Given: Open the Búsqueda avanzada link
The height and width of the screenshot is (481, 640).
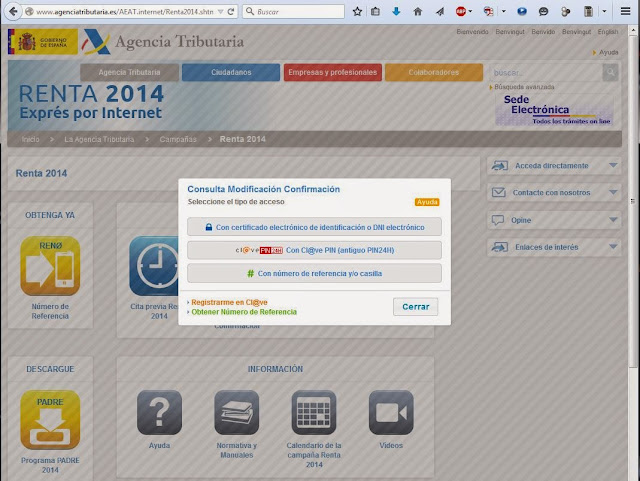Looking at the screenshot, I should pos(524,87).
